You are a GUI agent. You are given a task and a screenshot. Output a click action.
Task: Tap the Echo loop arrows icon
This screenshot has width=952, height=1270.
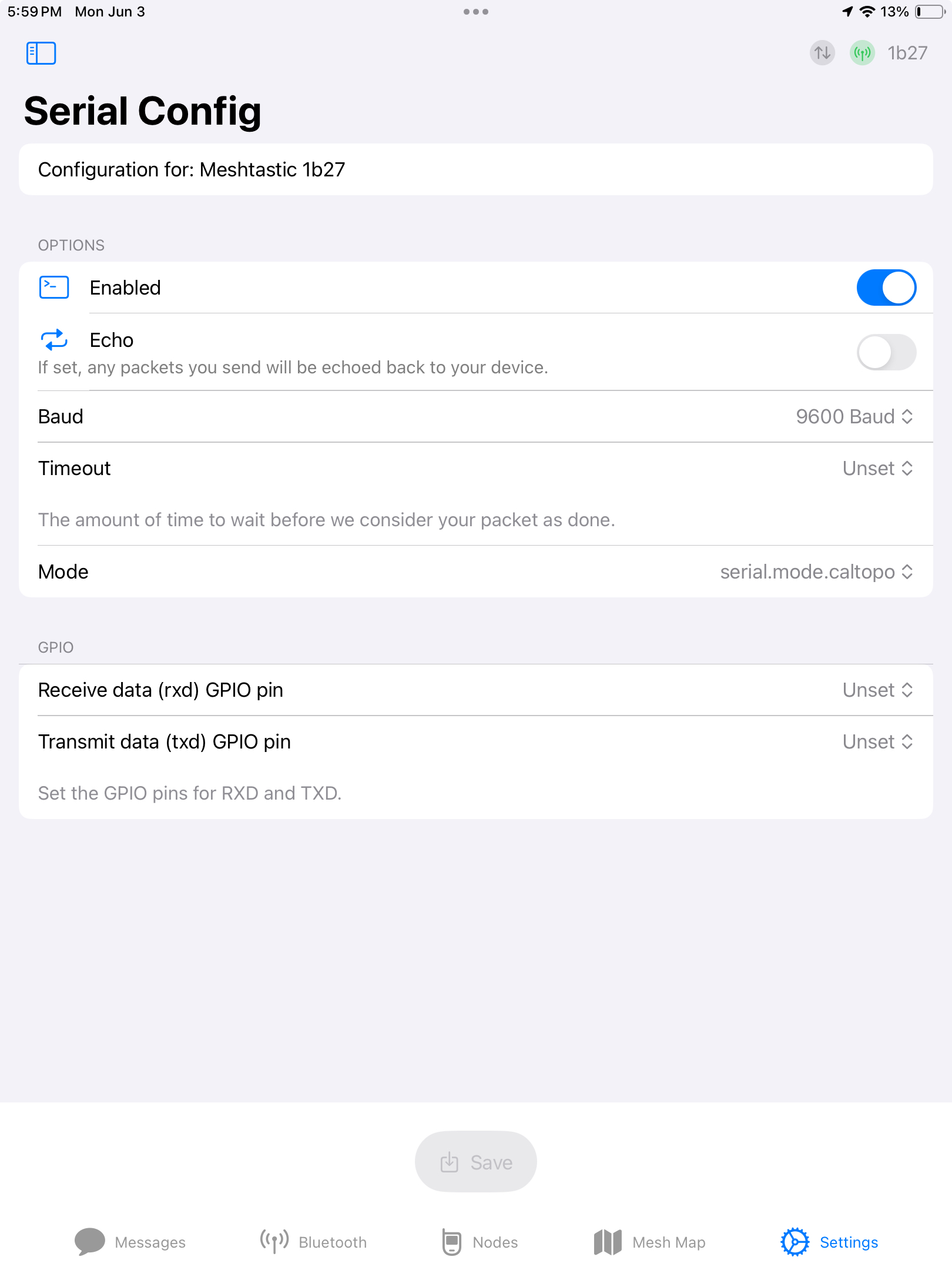[x=54, y=340]
